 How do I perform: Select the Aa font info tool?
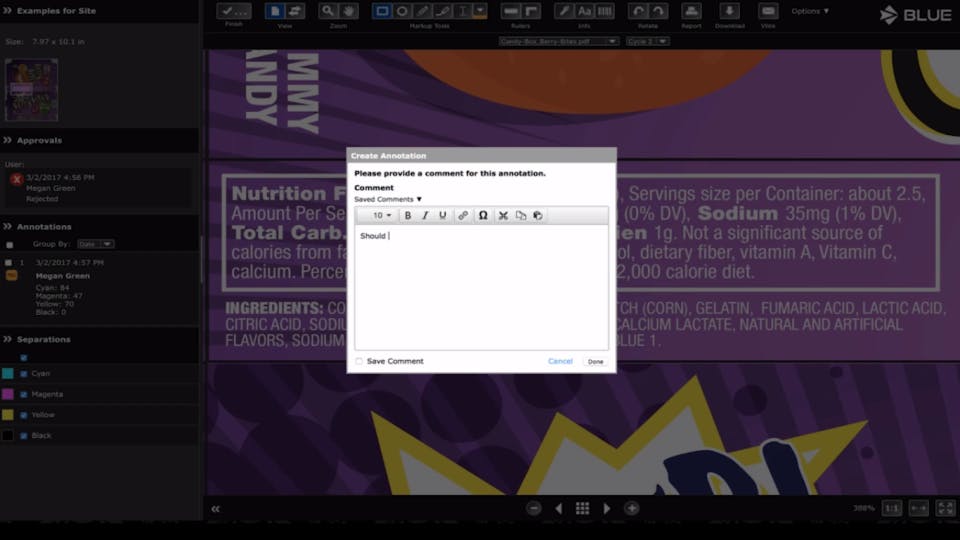(584, 11)
